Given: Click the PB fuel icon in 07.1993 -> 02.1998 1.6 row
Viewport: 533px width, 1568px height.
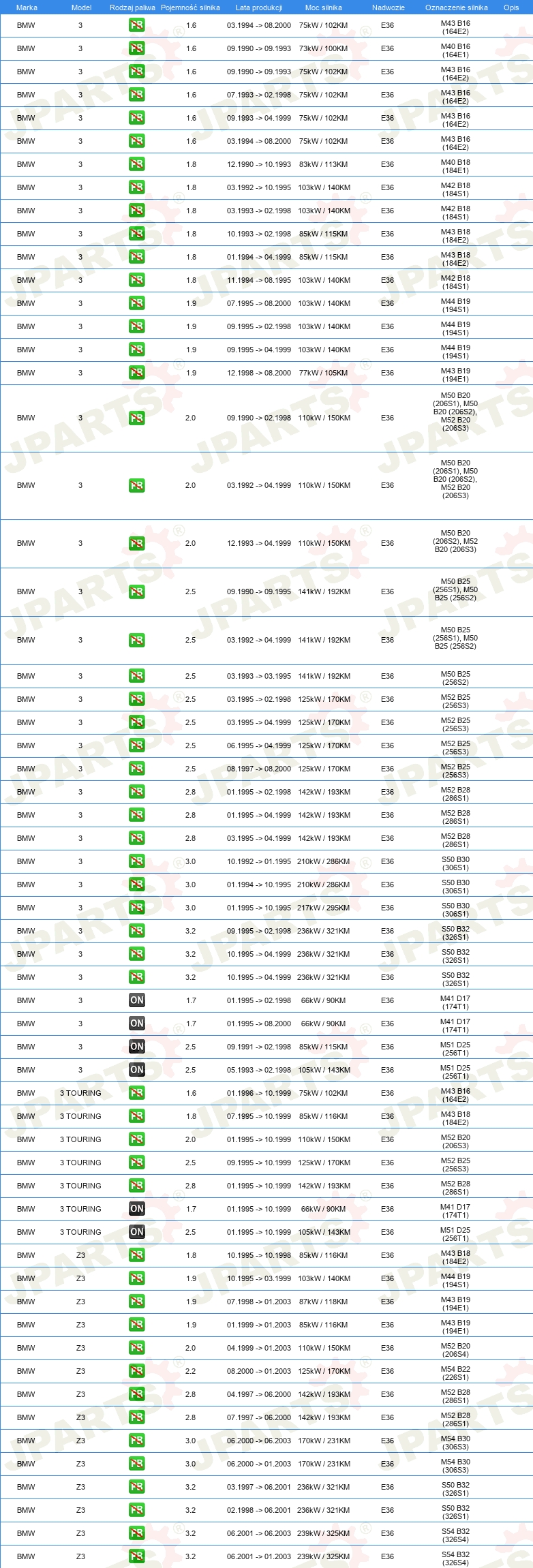Looking at the screenshot, I should [136, 95].
